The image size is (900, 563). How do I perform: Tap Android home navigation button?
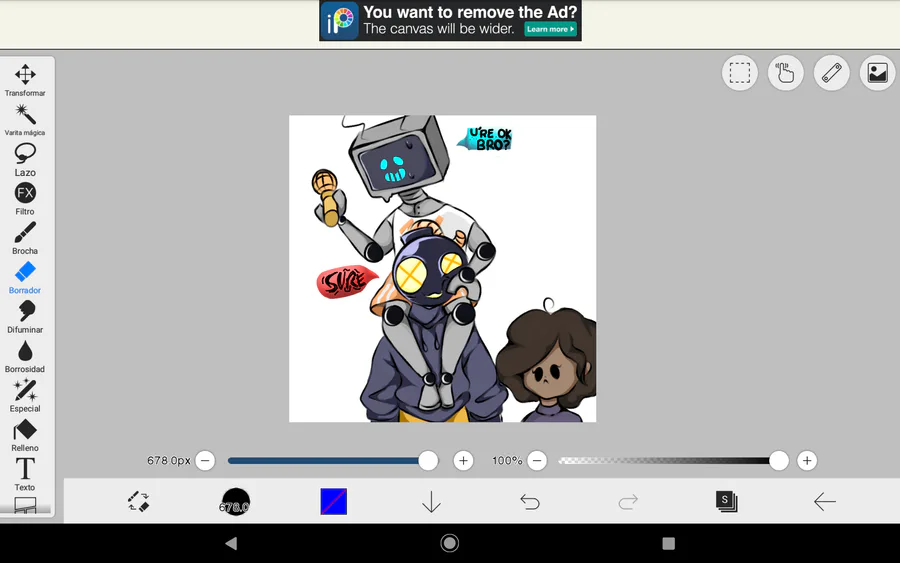pyautogui.click(x=449, y=543)
